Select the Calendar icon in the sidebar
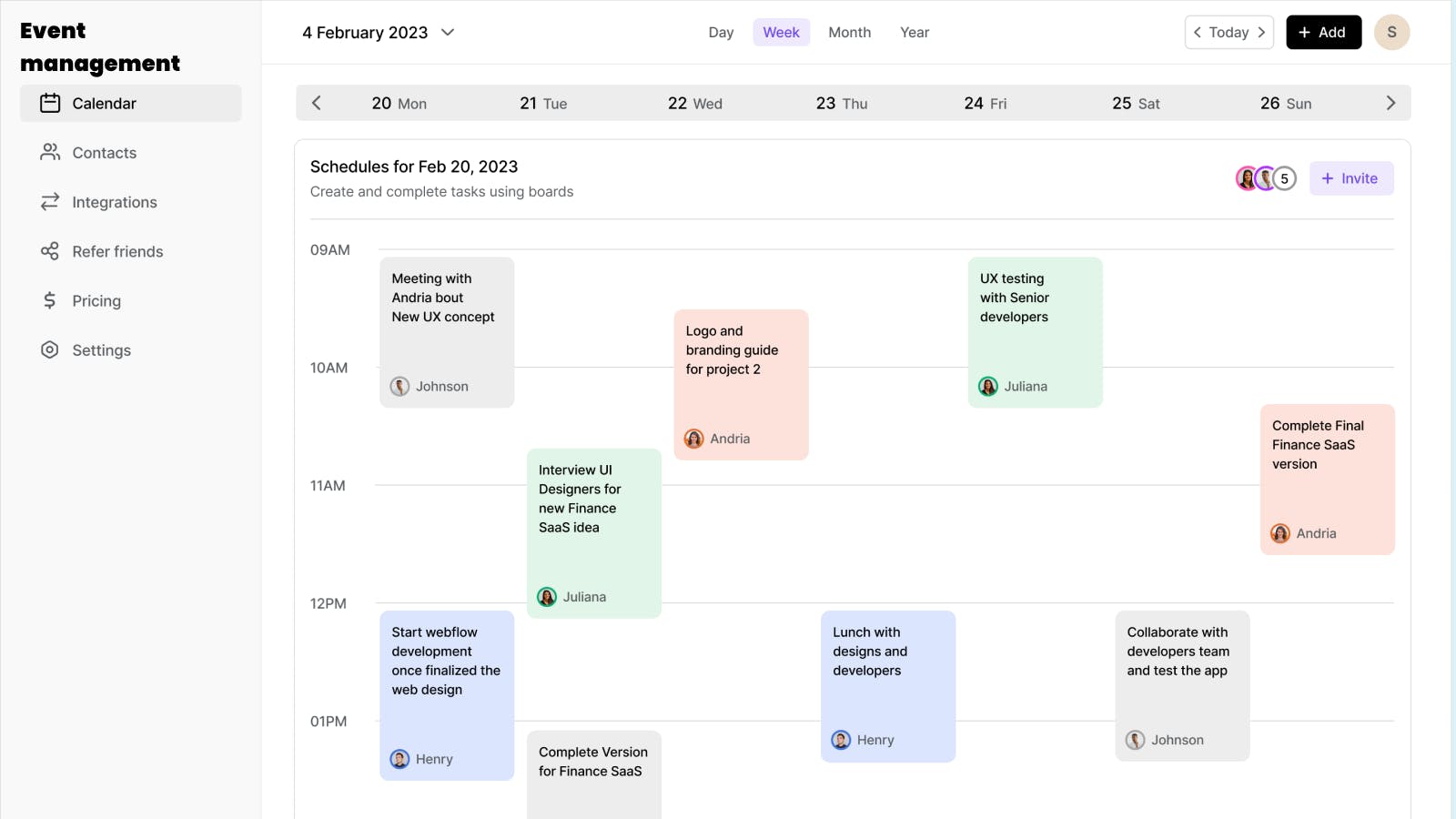 [52, 103]
